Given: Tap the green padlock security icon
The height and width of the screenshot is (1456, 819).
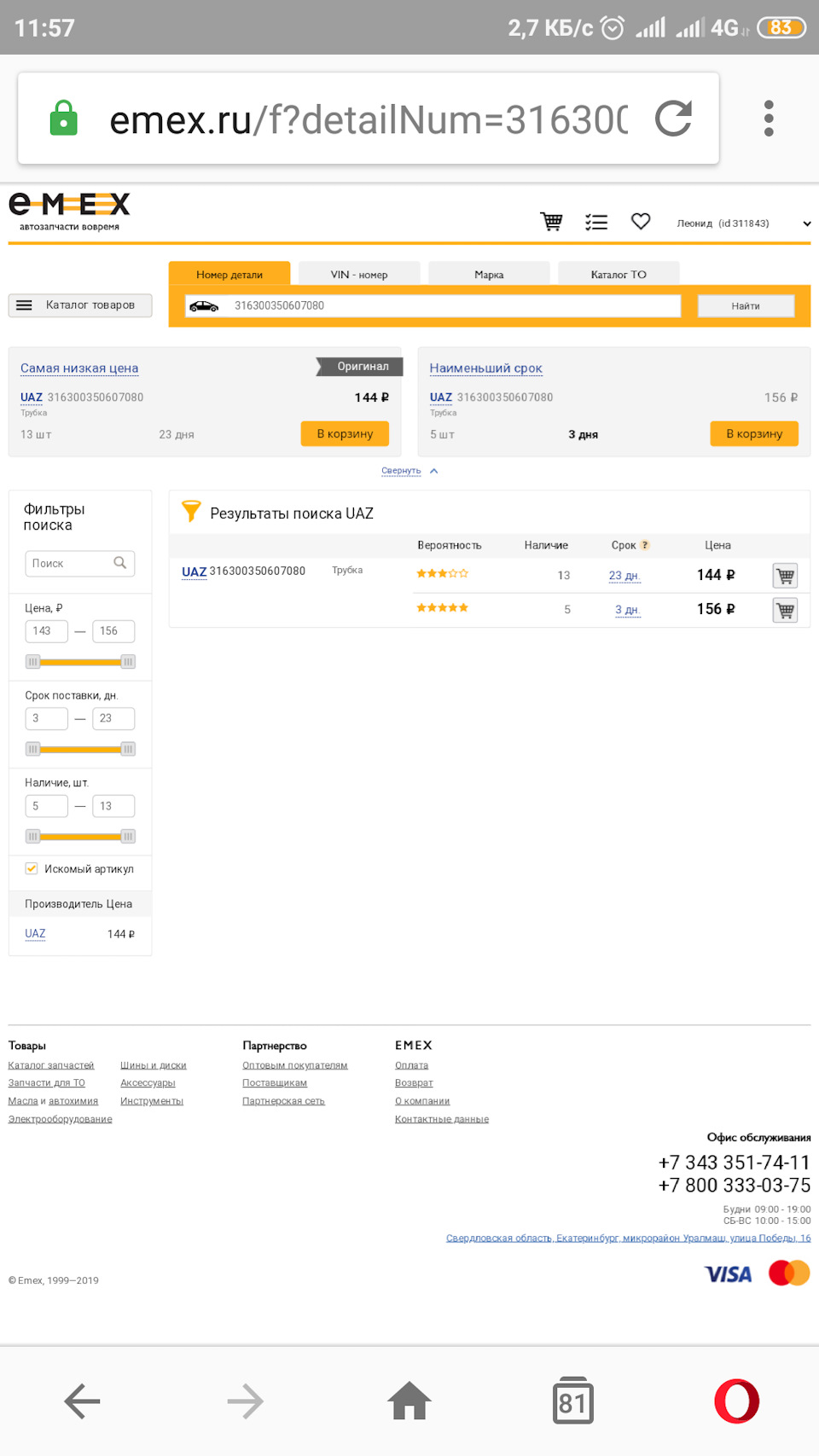Looking at the screenshot, I should coord(64,118).
